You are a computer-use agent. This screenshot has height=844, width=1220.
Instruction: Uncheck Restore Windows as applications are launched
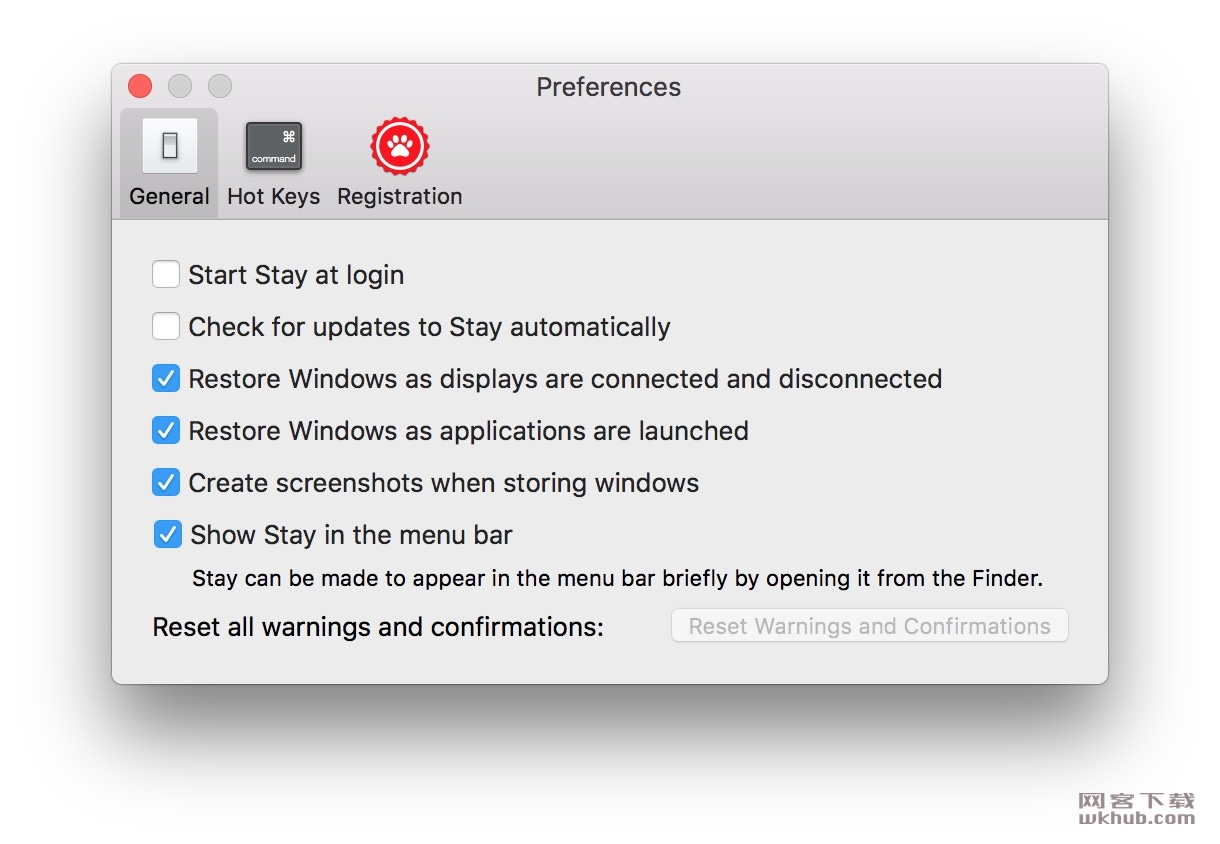pos(166,430)
